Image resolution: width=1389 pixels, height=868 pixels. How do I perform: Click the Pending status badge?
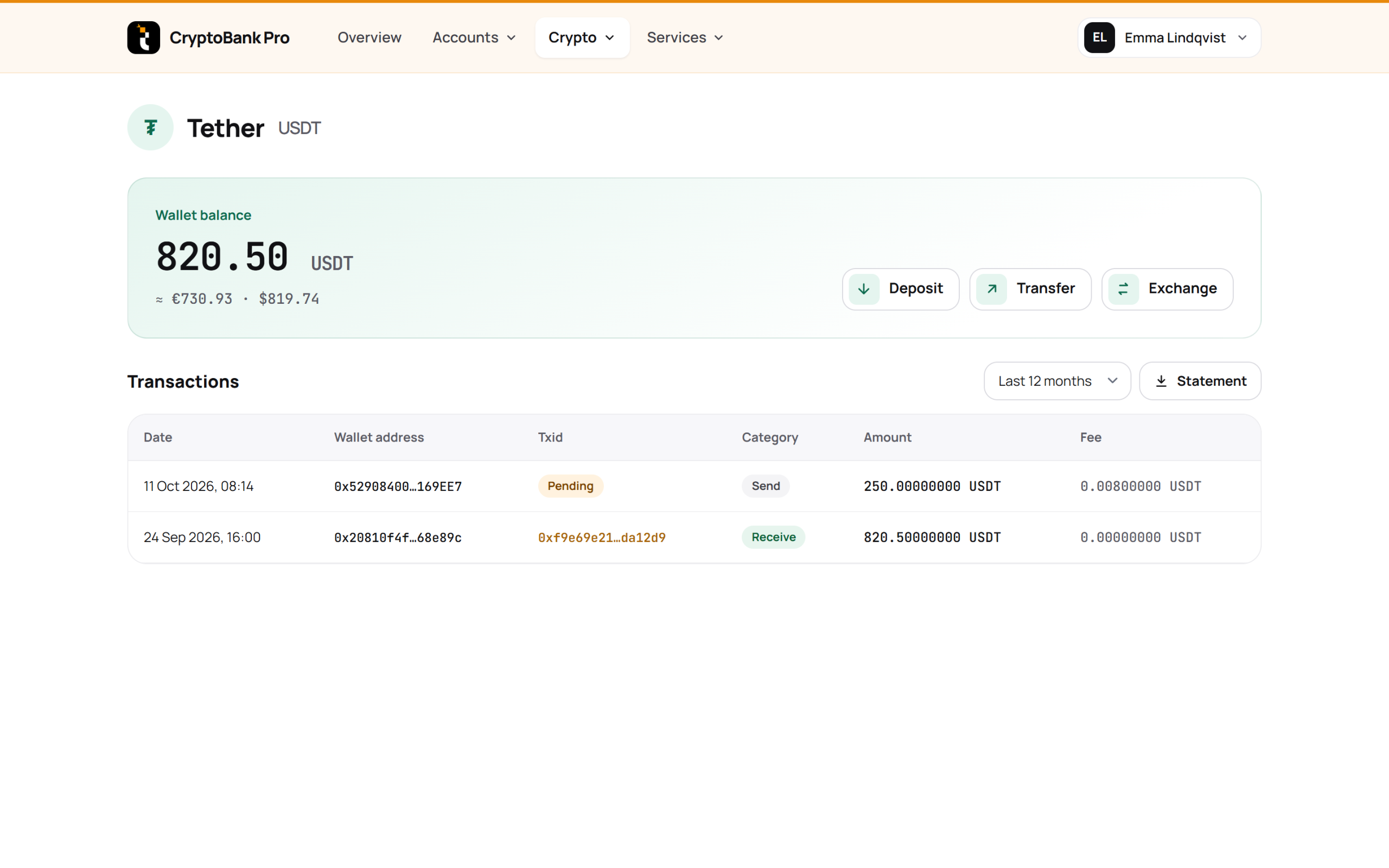pos(570,486)
